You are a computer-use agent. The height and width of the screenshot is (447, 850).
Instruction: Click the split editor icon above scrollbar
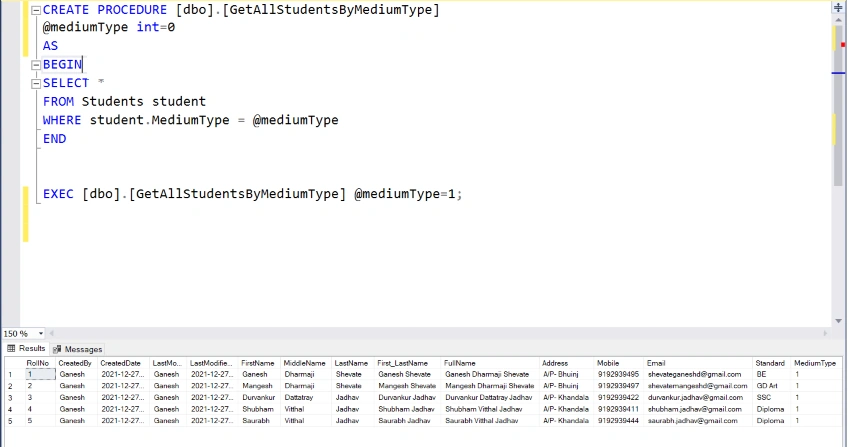click(839, 8)
